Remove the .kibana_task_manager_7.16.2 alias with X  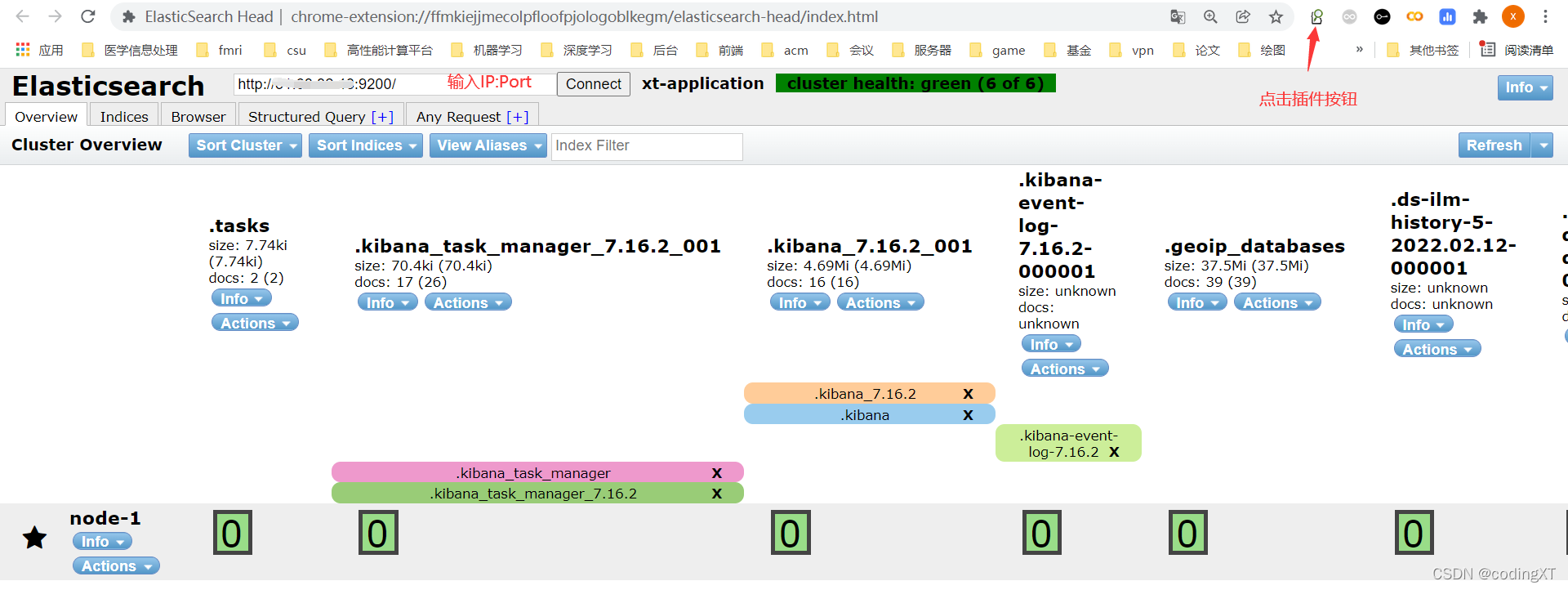pos(716,494)
